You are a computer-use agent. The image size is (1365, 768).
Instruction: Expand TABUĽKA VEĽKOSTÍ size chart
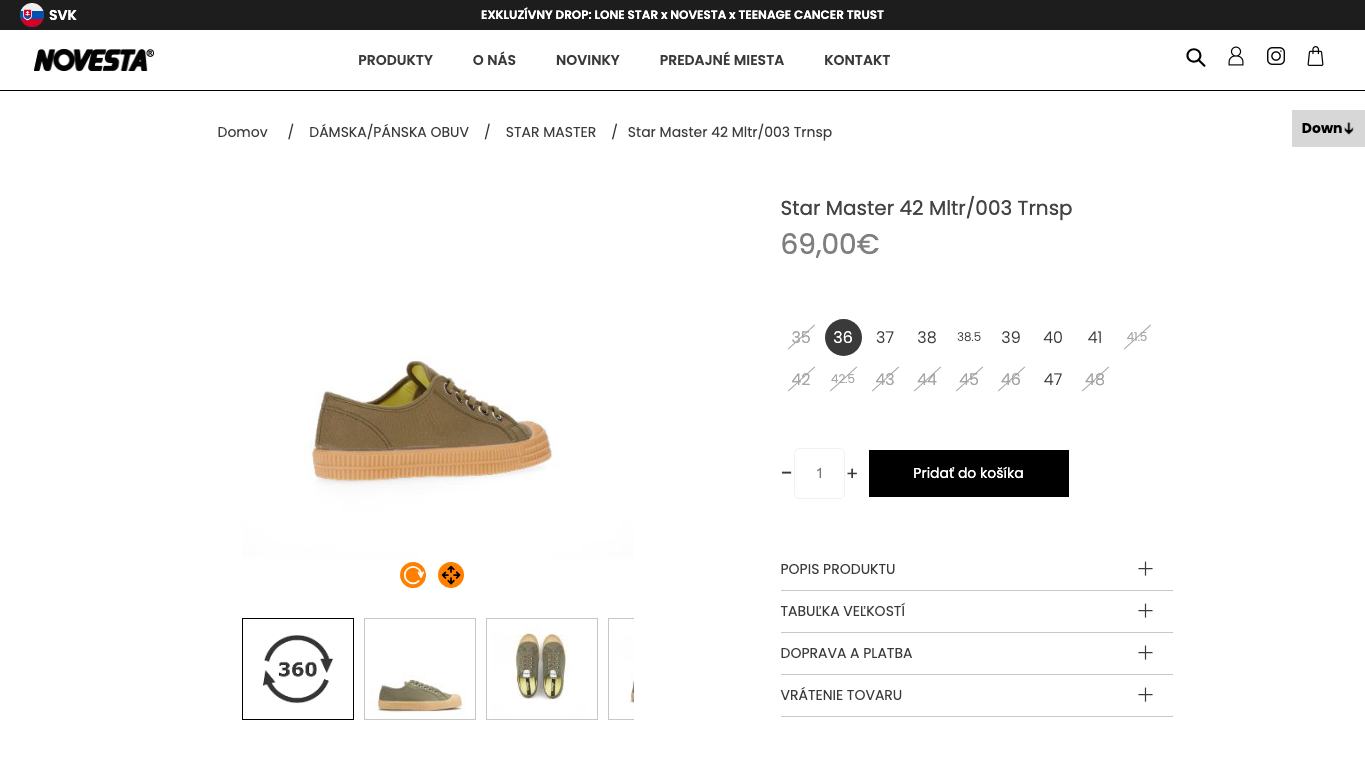976,611
